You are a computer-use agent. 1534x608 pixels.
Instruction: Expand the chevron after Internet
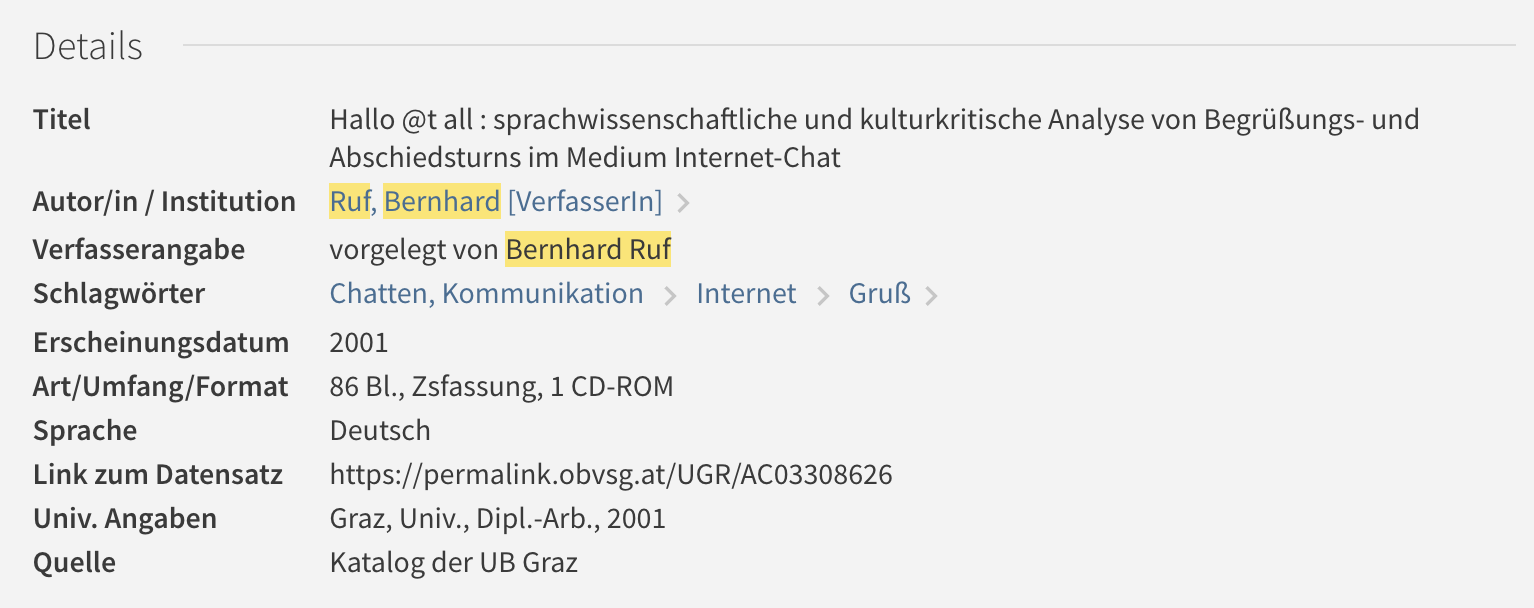824,296
